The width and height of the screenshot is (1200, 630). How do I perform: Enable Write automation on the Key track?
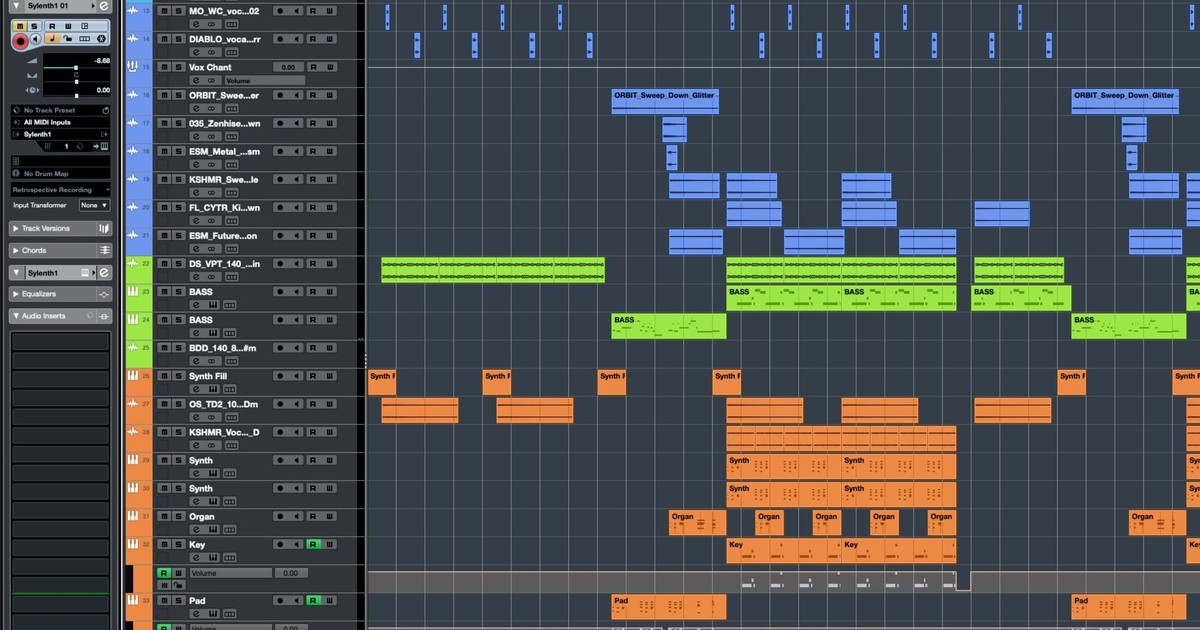click(x=328, y=544)
